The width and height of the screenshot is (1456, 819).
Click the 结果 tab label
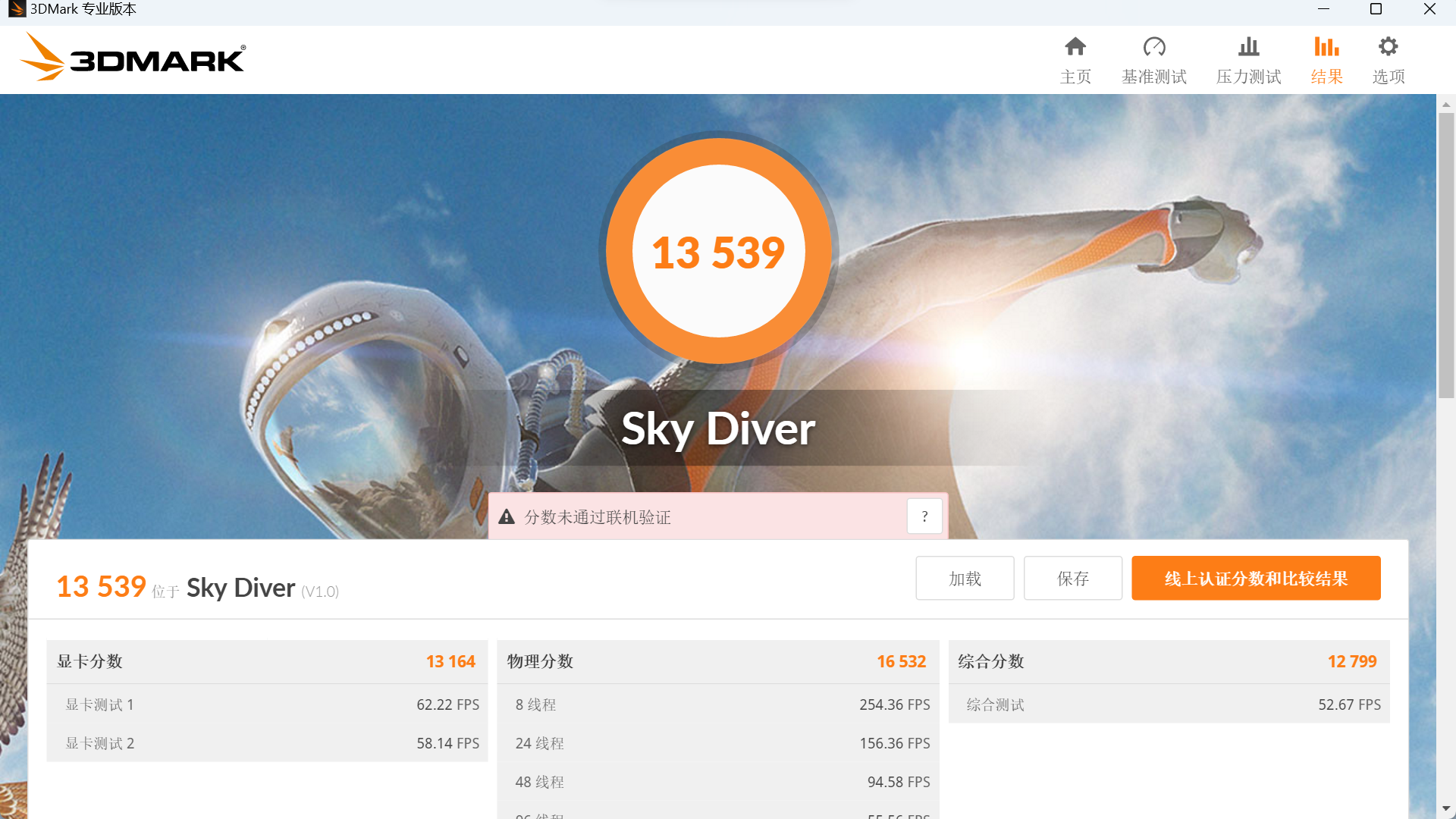1326,77
